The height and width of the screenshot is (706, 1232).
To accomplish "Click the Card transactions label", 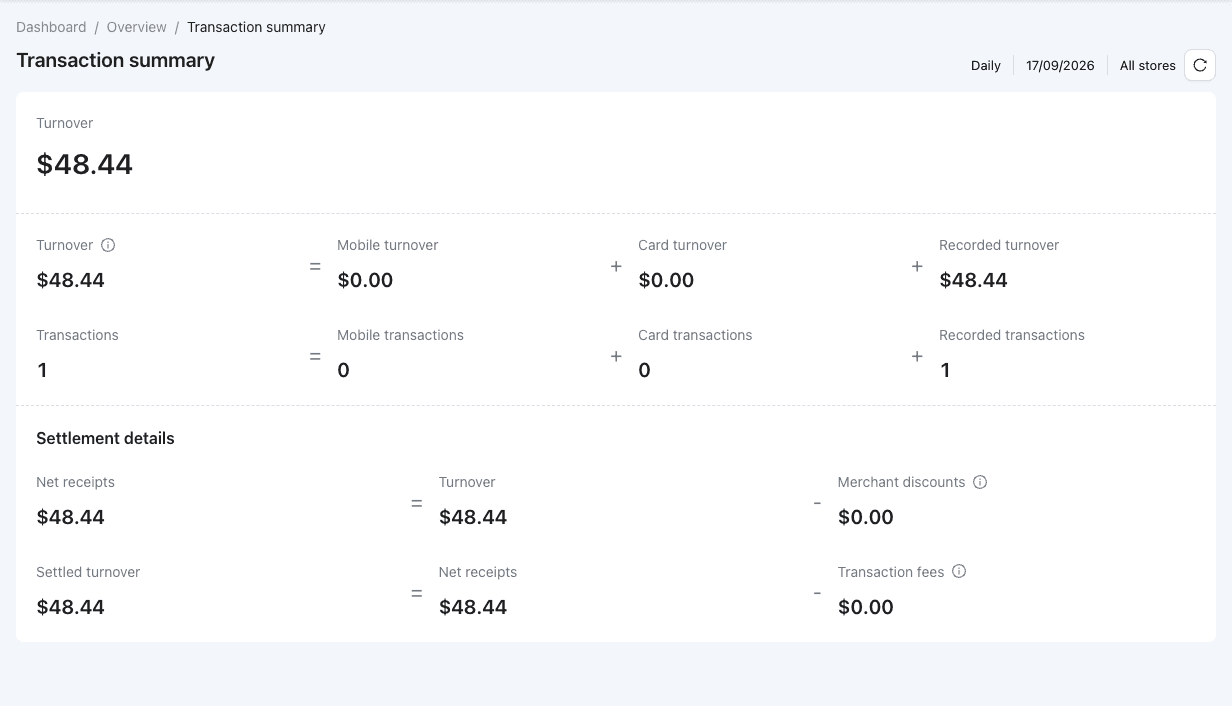I will (x=695, y=335).
